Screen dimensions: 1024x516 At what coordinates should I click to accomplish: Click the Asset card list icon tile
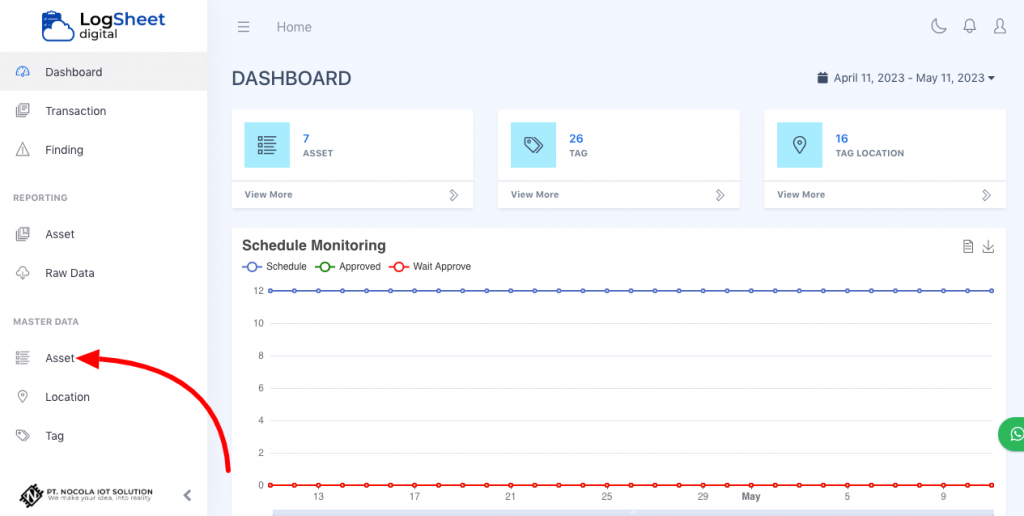click(x=267, y=145)
